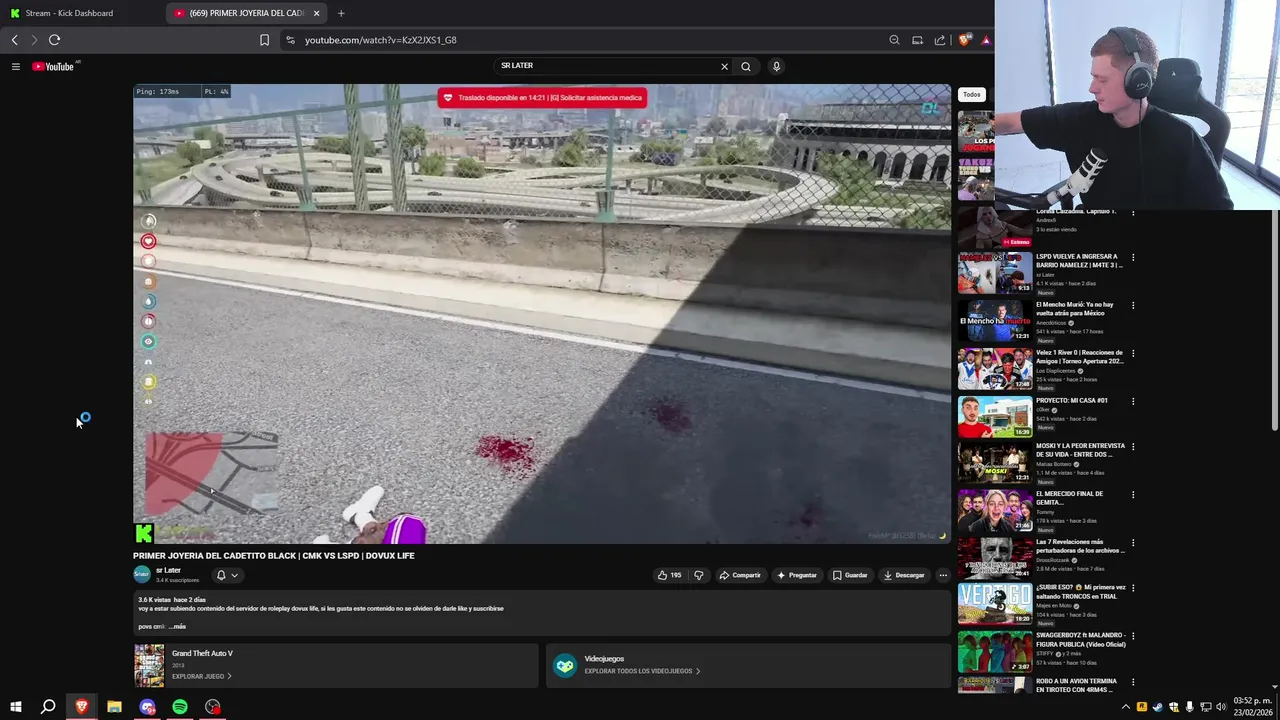Open the Windows Start menu

point(15,707)
